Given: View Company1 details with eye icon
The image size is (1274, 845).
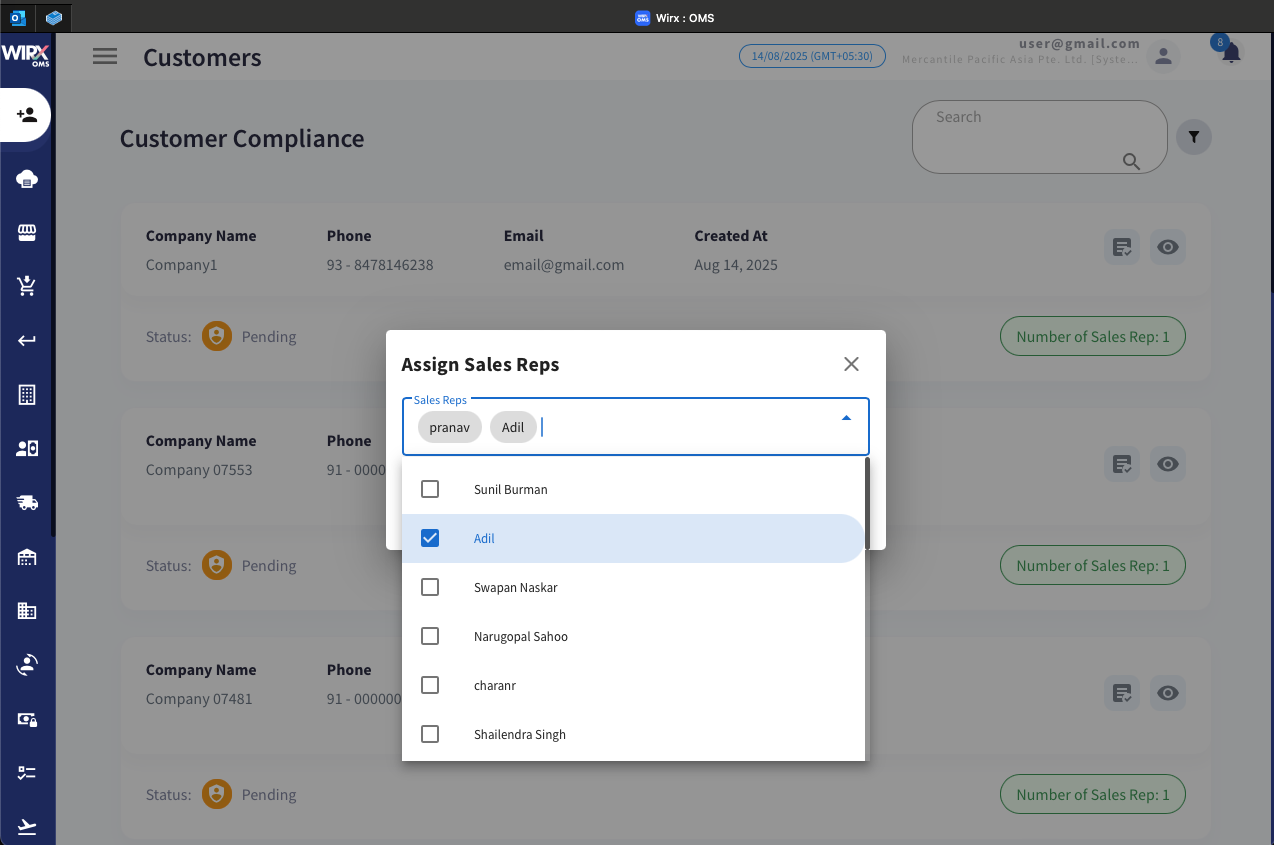Looking at the screenshot, I should (x=1167, y=247).
